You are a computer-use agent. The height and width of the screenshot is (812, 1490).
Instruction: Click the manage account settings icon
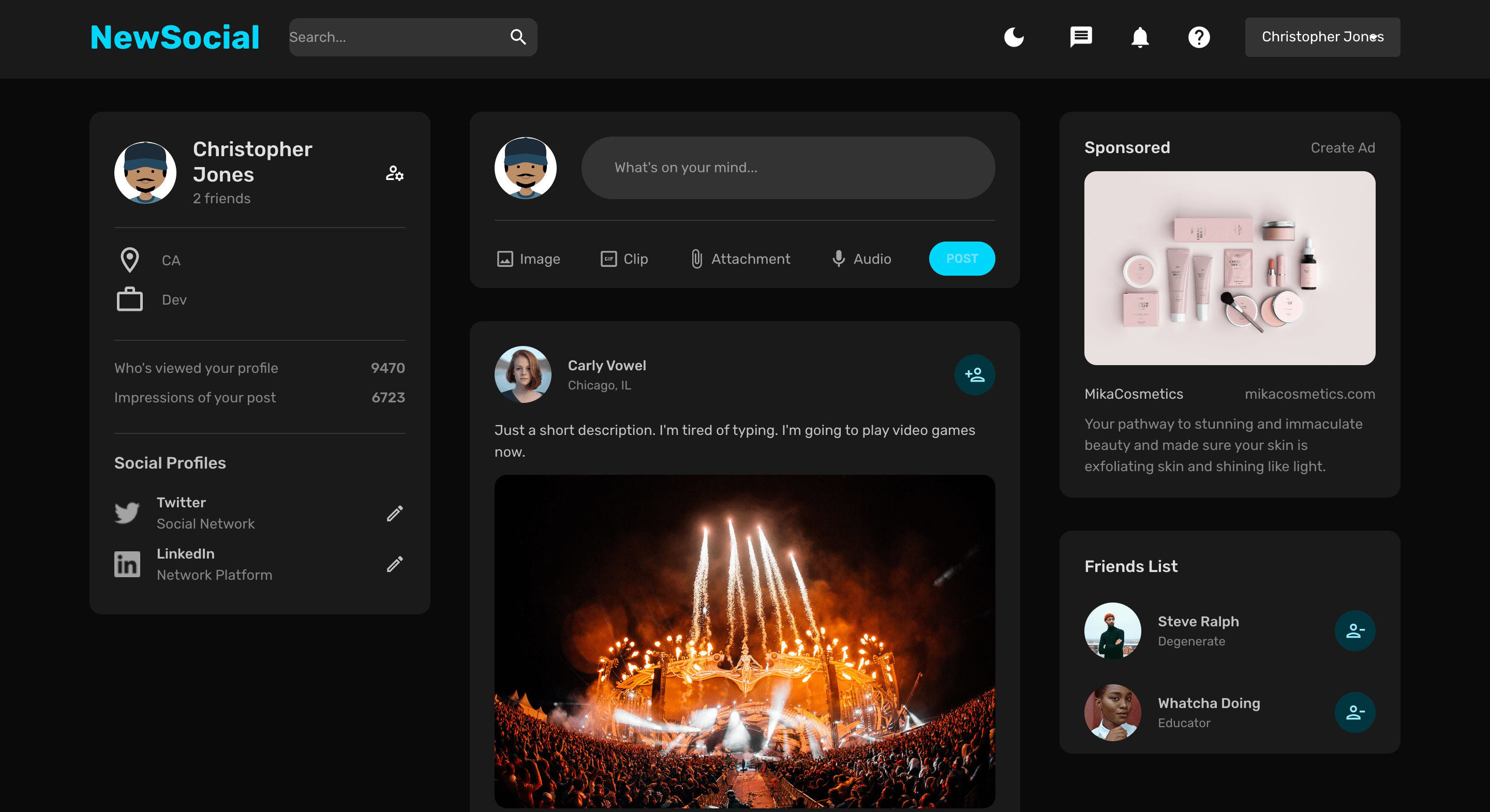click(x=394, y=173)
